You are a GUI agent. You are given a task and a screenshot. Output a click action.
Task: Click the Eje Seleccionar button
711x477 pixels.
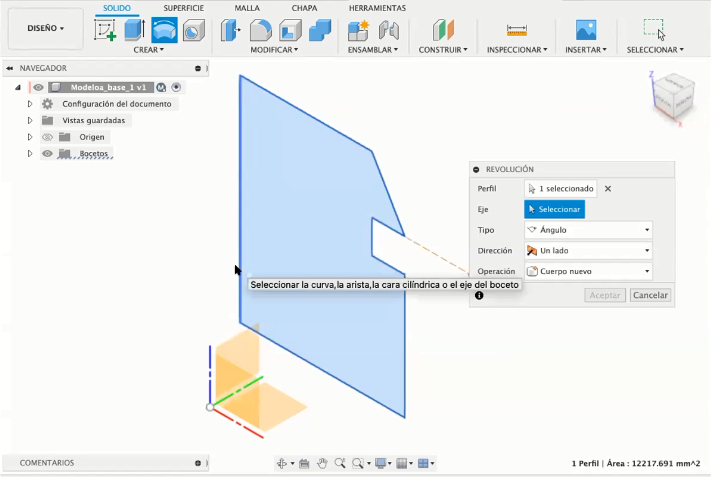click(555, 209)
